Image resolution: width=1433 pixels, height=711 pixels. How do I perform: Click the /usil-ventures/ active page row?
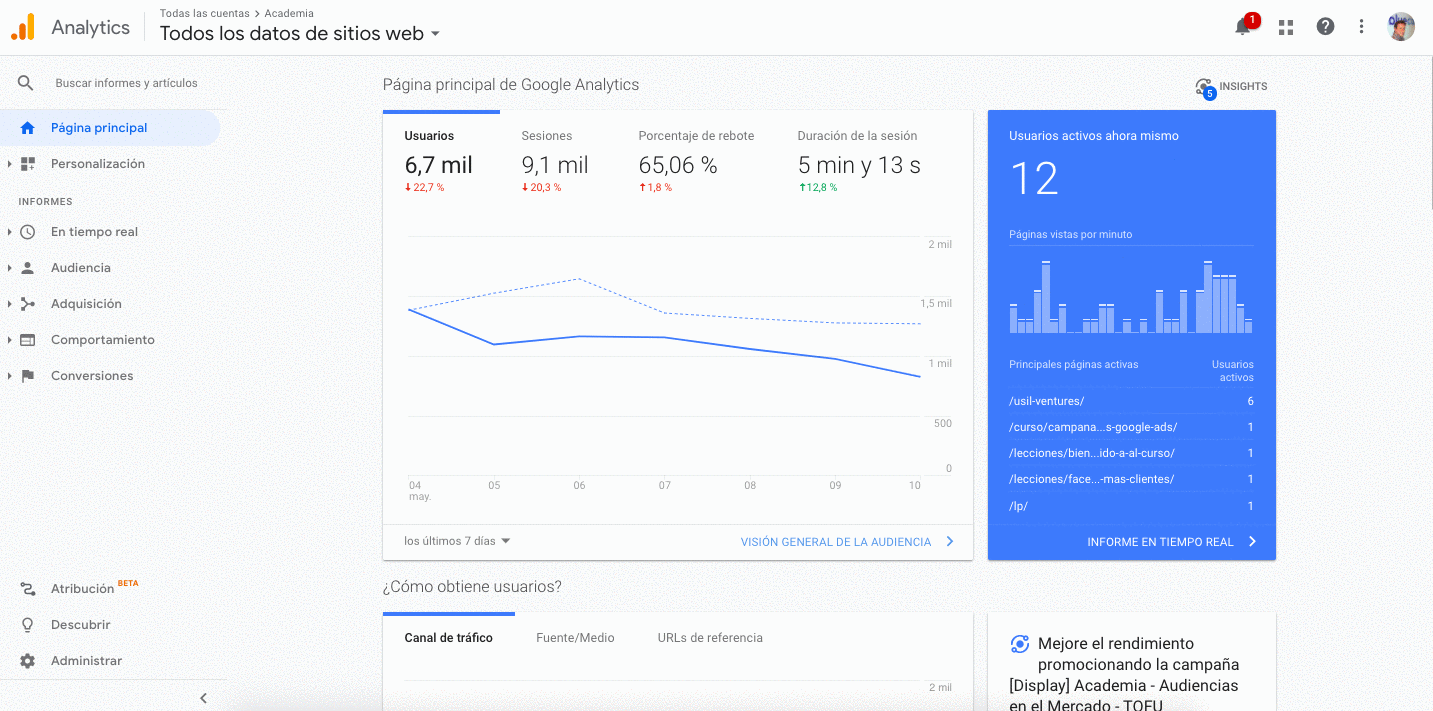pyautogui.click(x=1131, y=401)
